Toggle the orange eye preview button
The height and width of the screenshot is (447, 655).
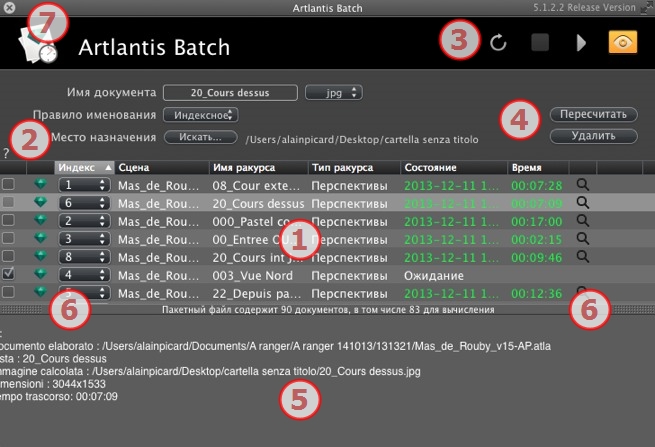tap(623, 42)
